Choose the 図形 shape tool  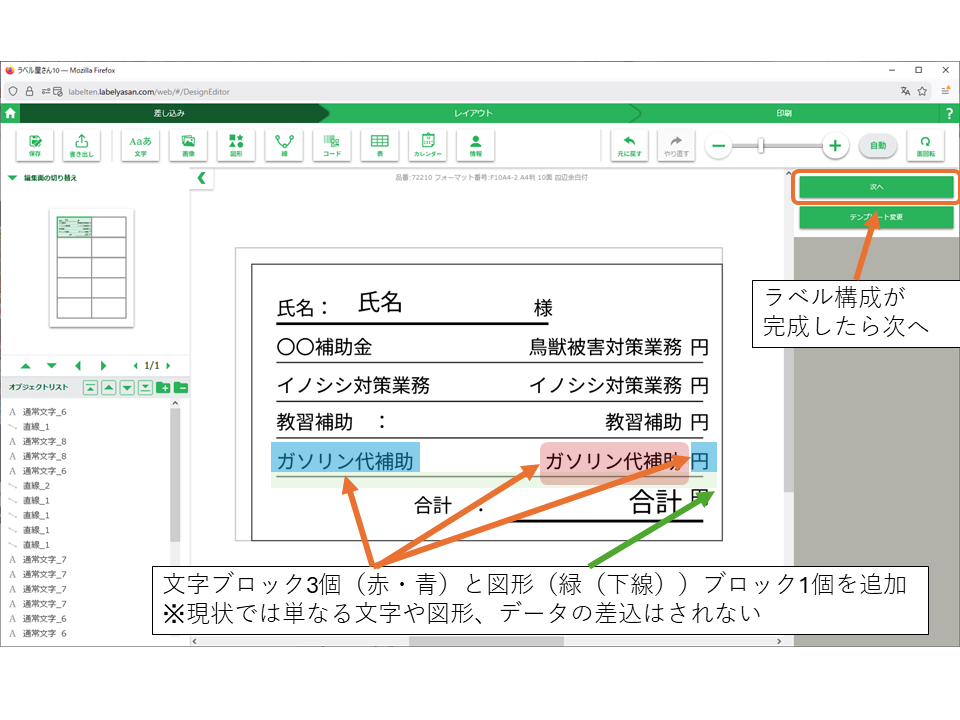coord(236,145)
